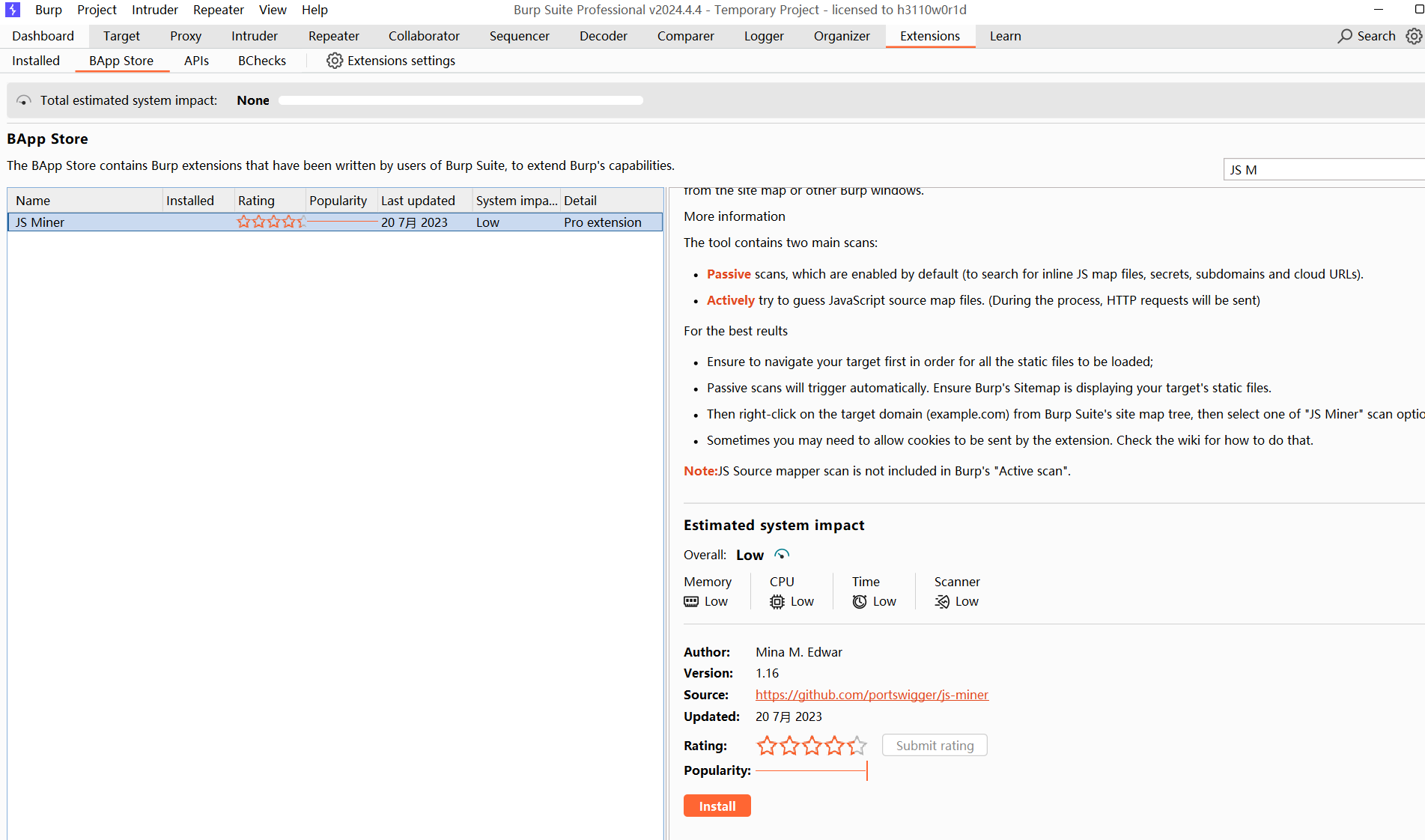Sort the table by Detail column
This screenshot has width=1425, height=840.
click(612, 201)
